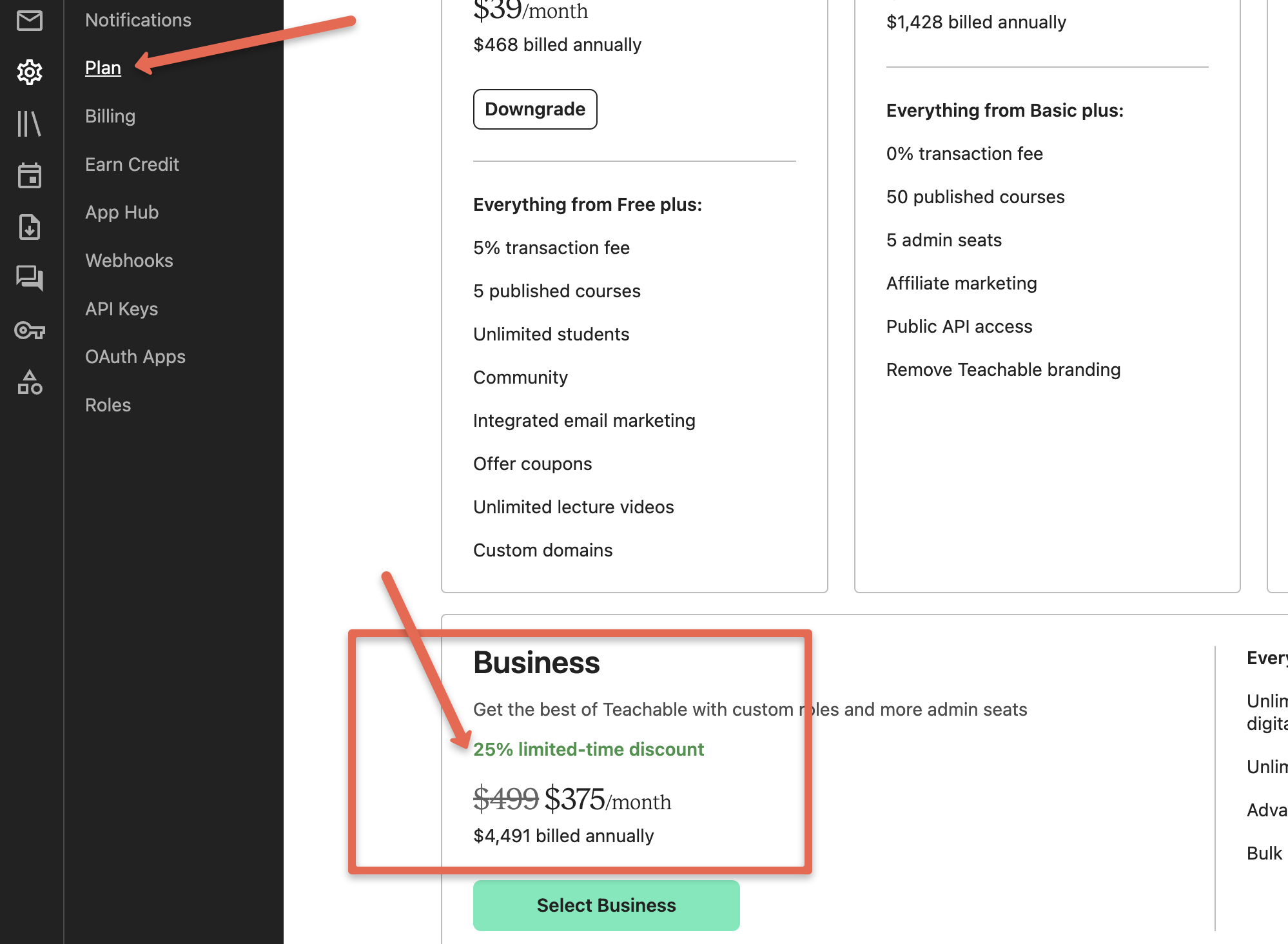
Task: Open Webhooks settings
Action: [x=129, y=261]
